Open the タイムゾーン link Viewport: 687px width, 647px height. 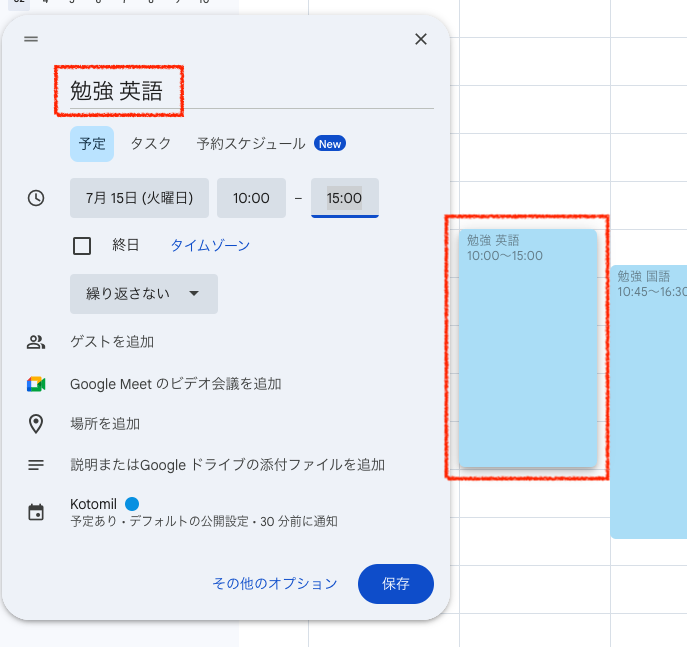pos(210,245)
